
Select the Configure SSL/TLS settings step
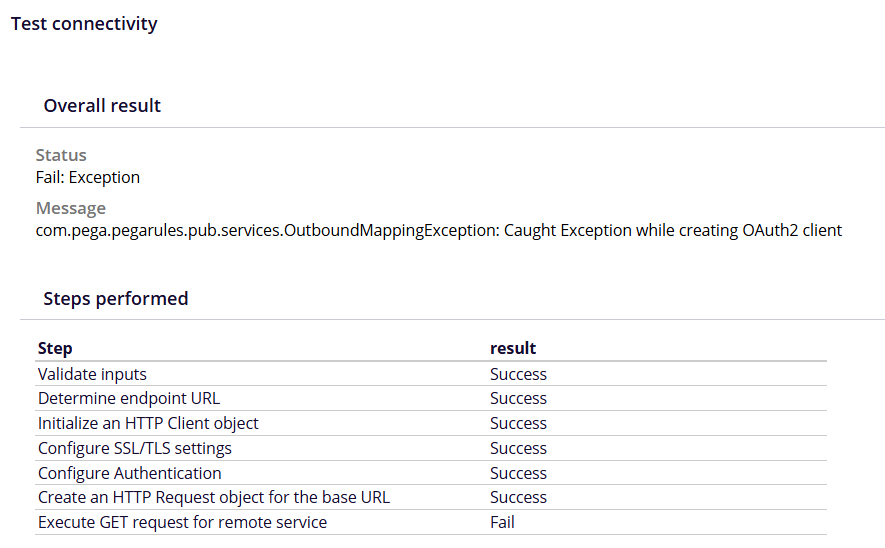(x=135, y=449)
